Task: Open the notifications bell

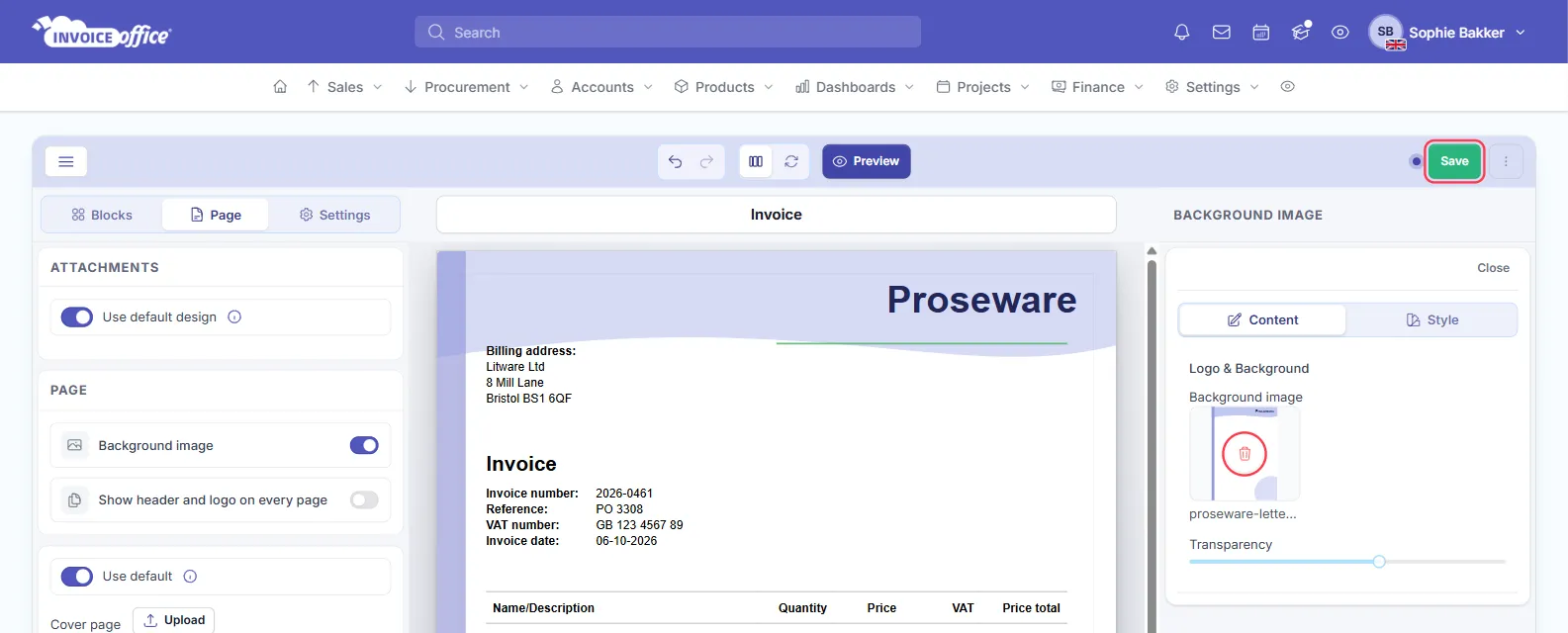Action: tap(1181, 33)
